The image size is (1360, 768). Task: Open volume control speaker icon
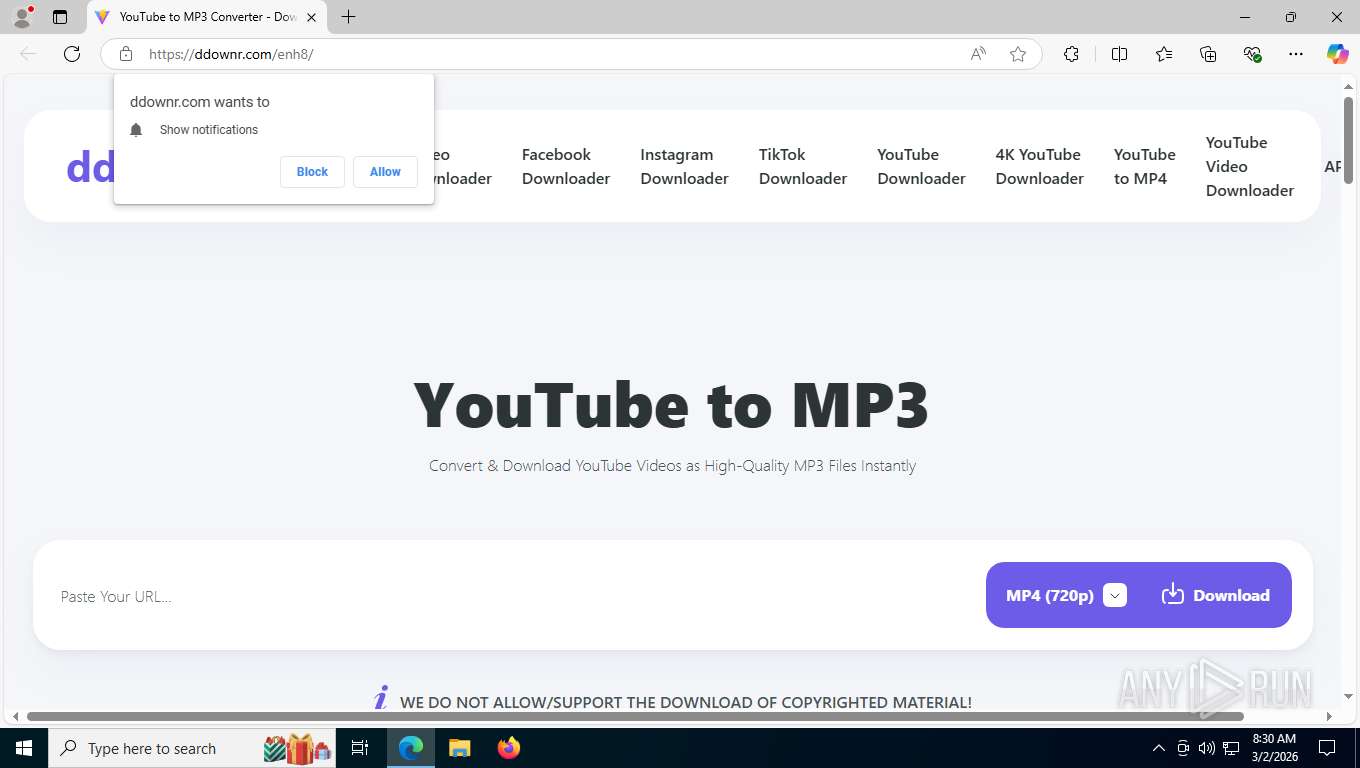[x=1207, y=748]
